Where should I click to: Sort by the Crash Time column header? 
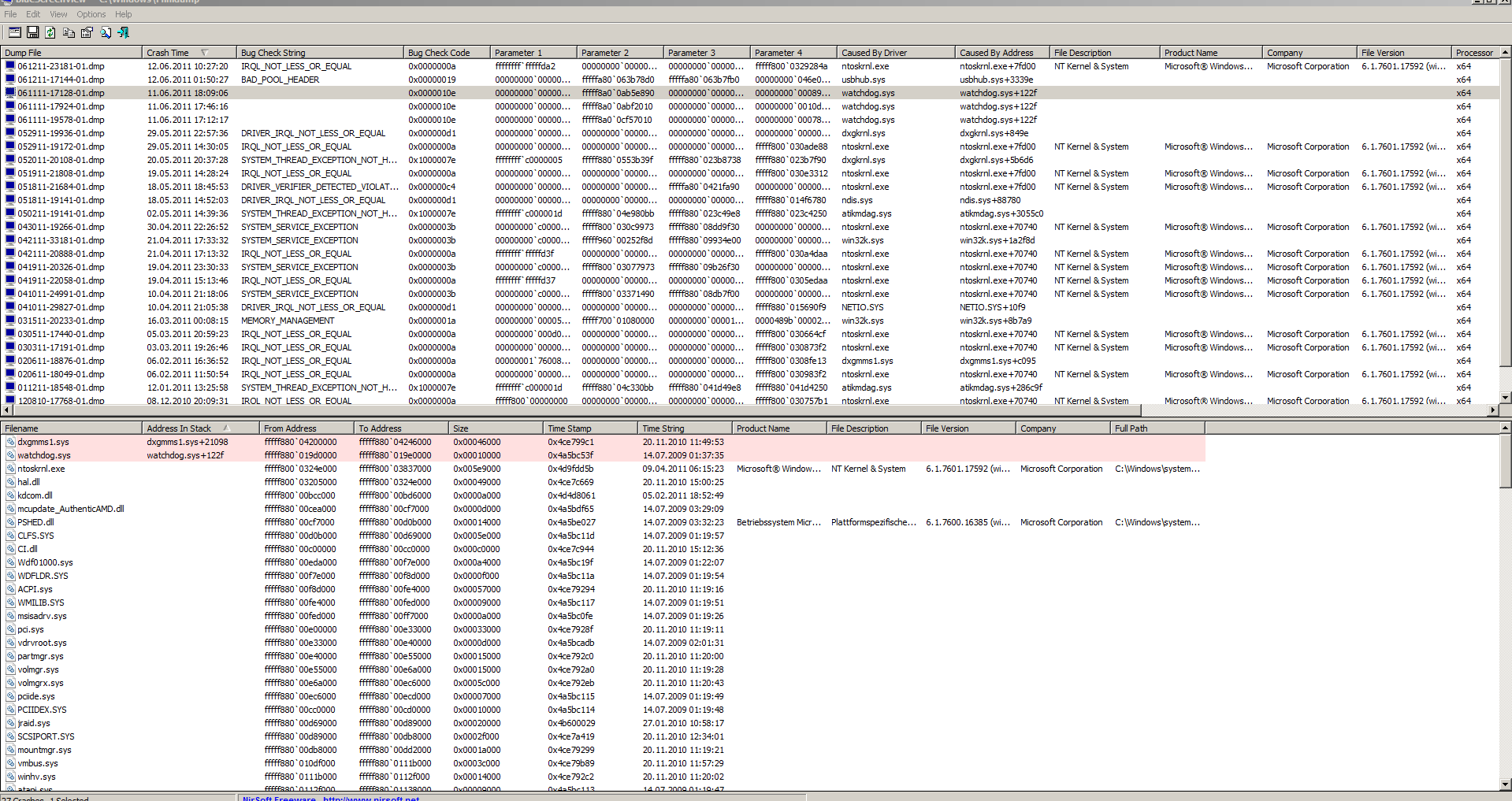point(189,53)
